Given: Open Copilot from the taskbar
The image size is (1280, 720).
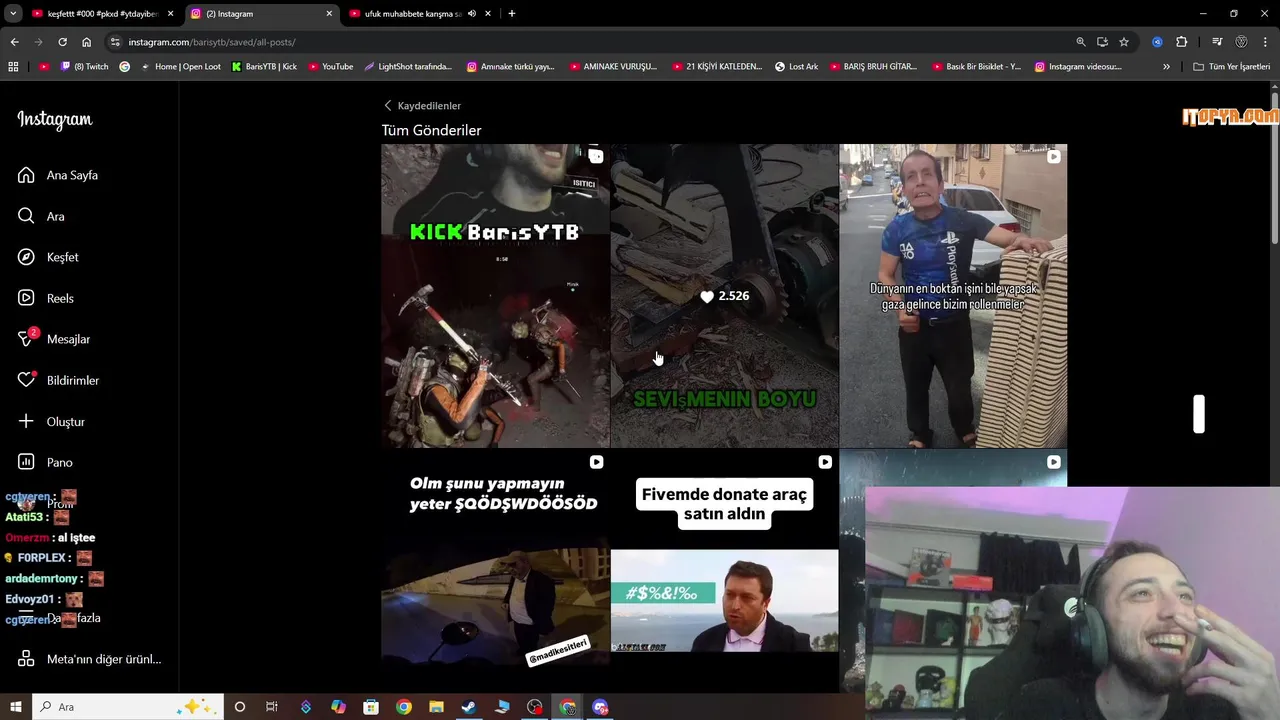Looking at the screenshot, I should coord(338,707).
